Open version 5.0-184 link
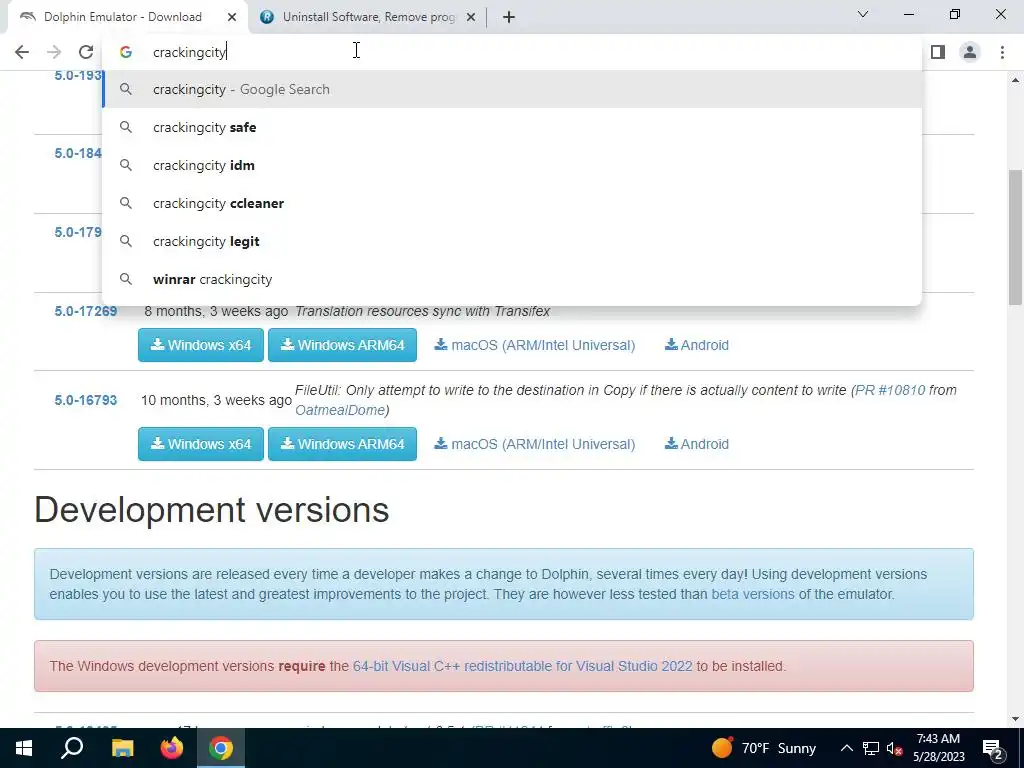Viewport: 1024px width, 768px height. 78,153
